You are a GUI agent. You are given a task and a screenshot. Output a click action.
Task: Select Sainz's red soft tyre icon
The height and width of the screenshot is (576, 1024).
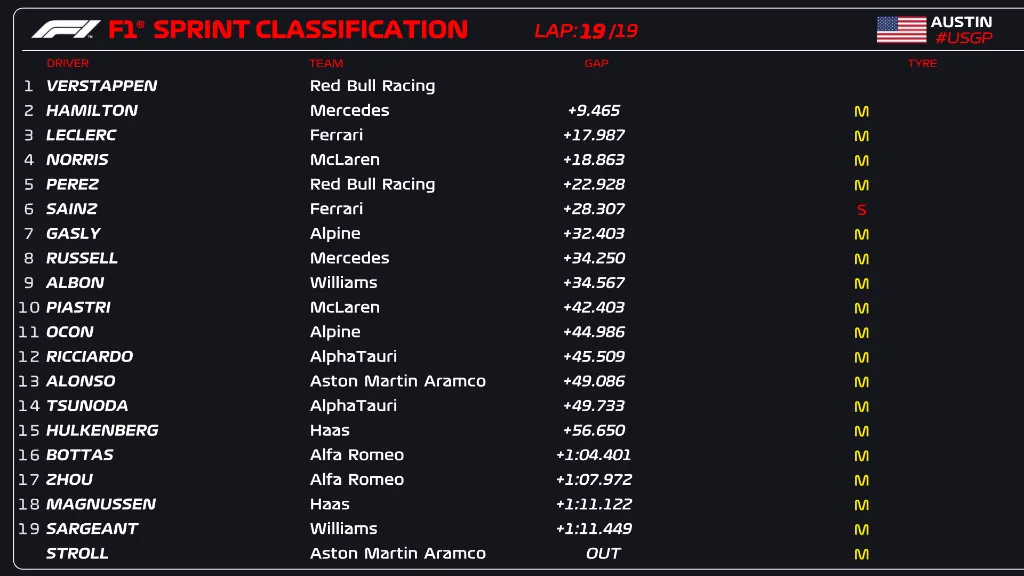coord(861,210)
